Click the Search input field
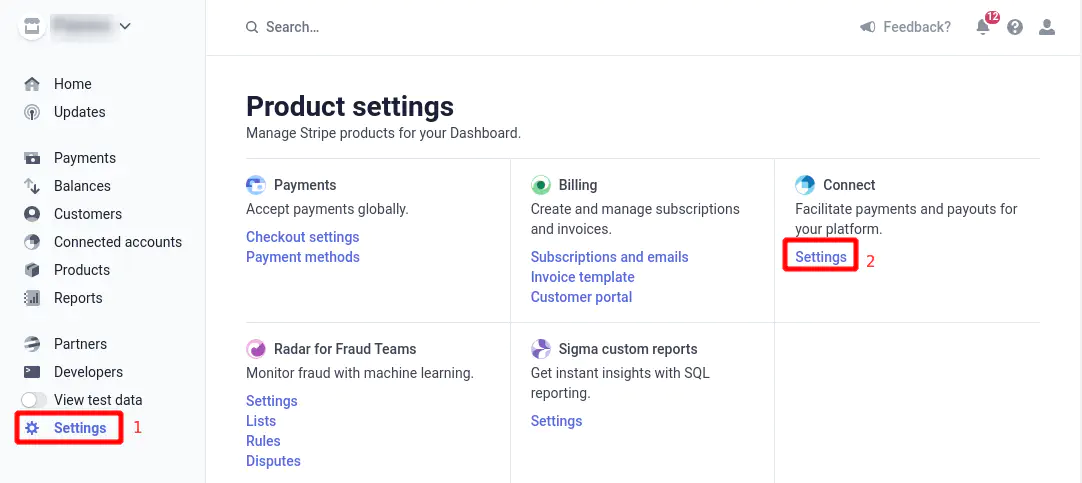Image resolution: width=1082 pixels, height=483 pixels. [x=400, y=27]
